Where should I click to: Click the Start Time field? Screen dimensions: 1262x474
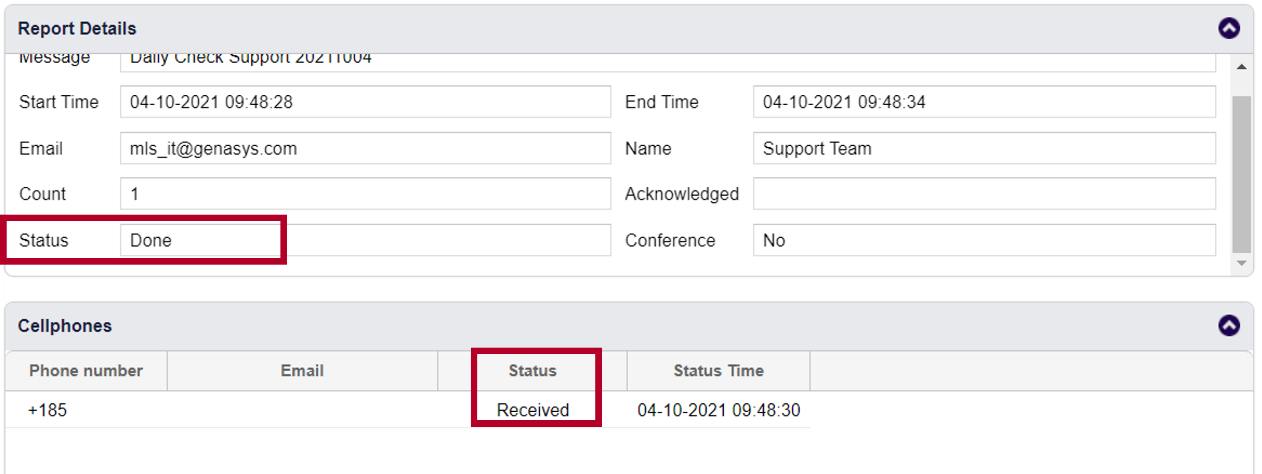(364, 102)
